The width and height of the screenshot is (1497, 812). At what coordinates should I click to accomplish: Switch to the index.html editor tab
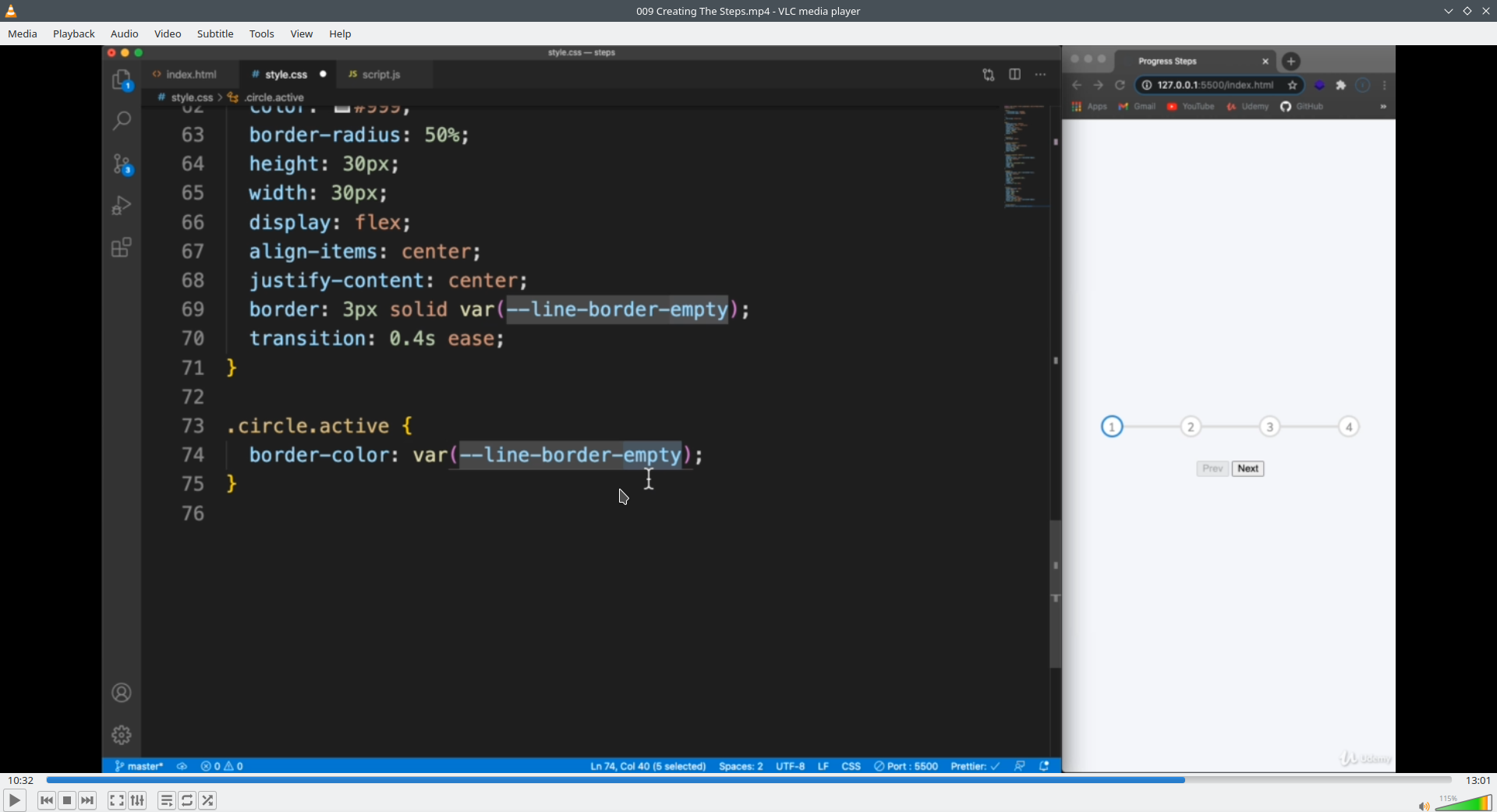pyautogui.click(x=191, y=75)
